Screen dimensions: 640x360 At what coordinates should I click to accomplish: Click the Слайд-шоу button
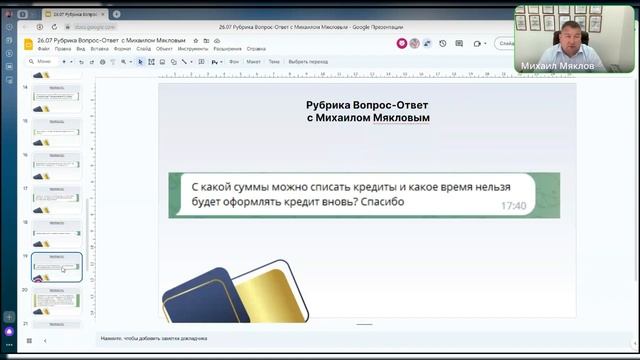pos(504,43)
